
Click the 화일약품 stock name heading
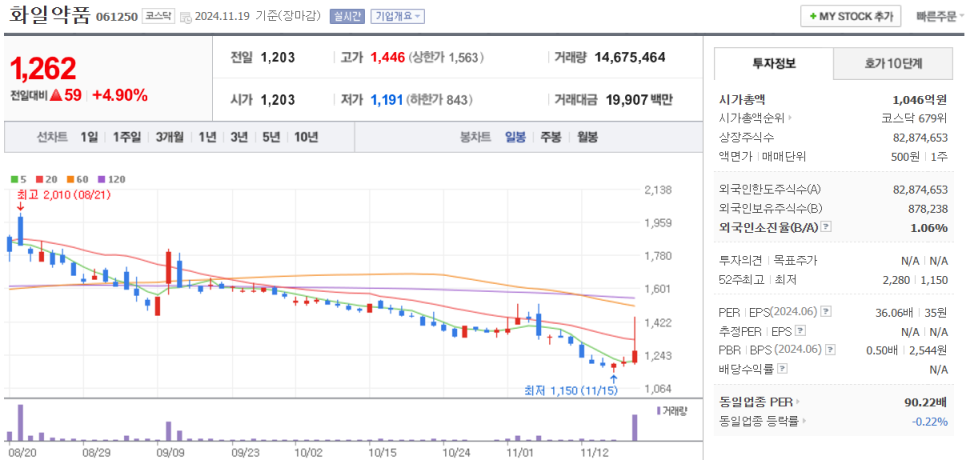[49, 16]
